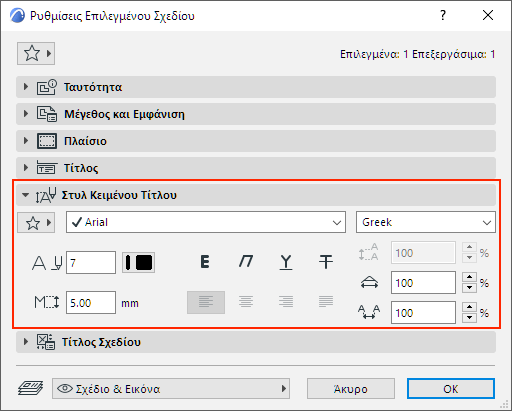The image size is (512, 411).
Task: Expand the Τίτλος panel
Action: [x=256, y=168]
